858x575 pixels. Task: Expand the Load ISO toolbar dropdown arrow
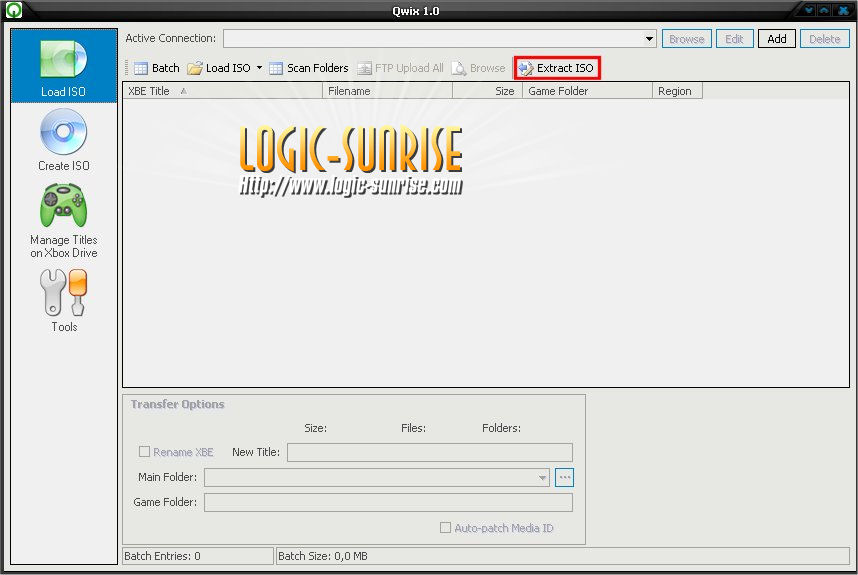click(259, 68)
